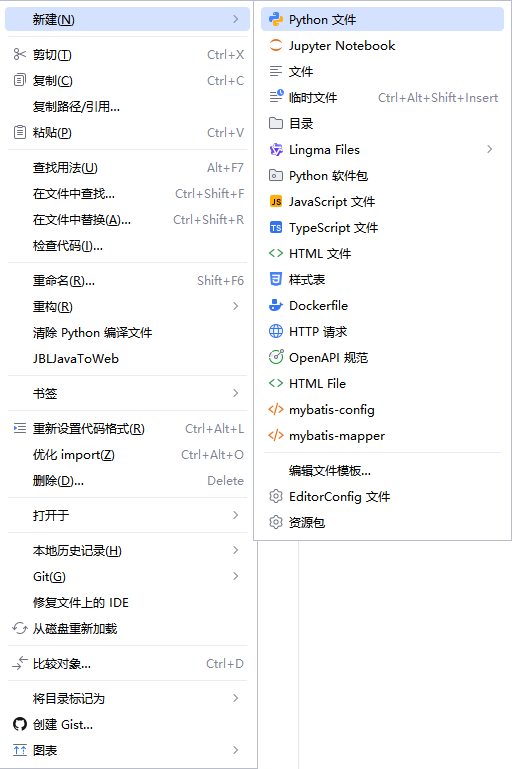
Task: Click the Lingma Files icon
Action: click(x=276, y=150)
